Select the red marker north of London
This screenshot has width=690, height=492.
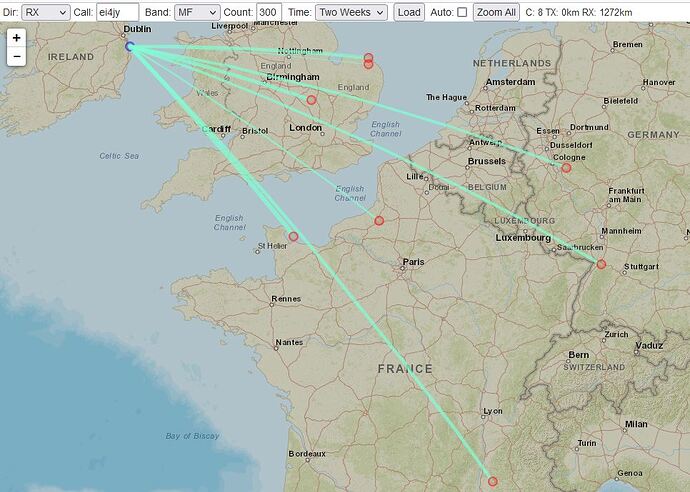tap(311, 100)
